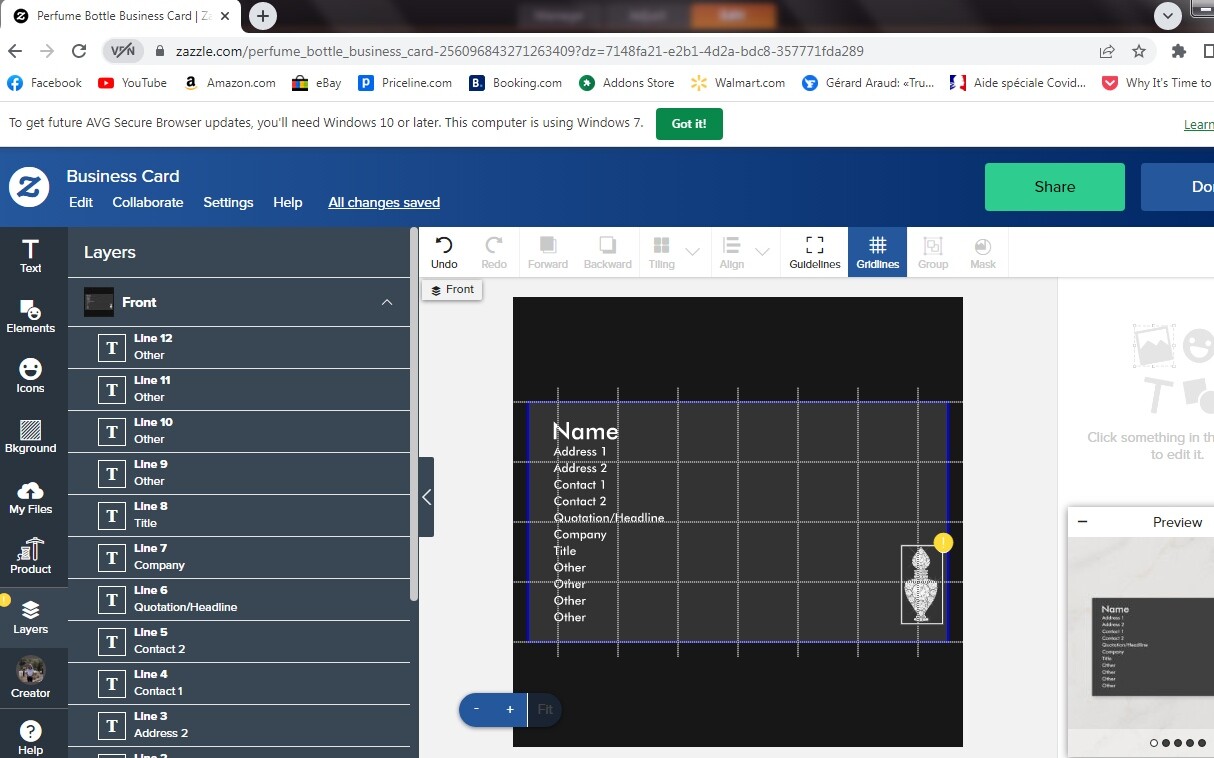Open the Elements panel

point(31,316)
